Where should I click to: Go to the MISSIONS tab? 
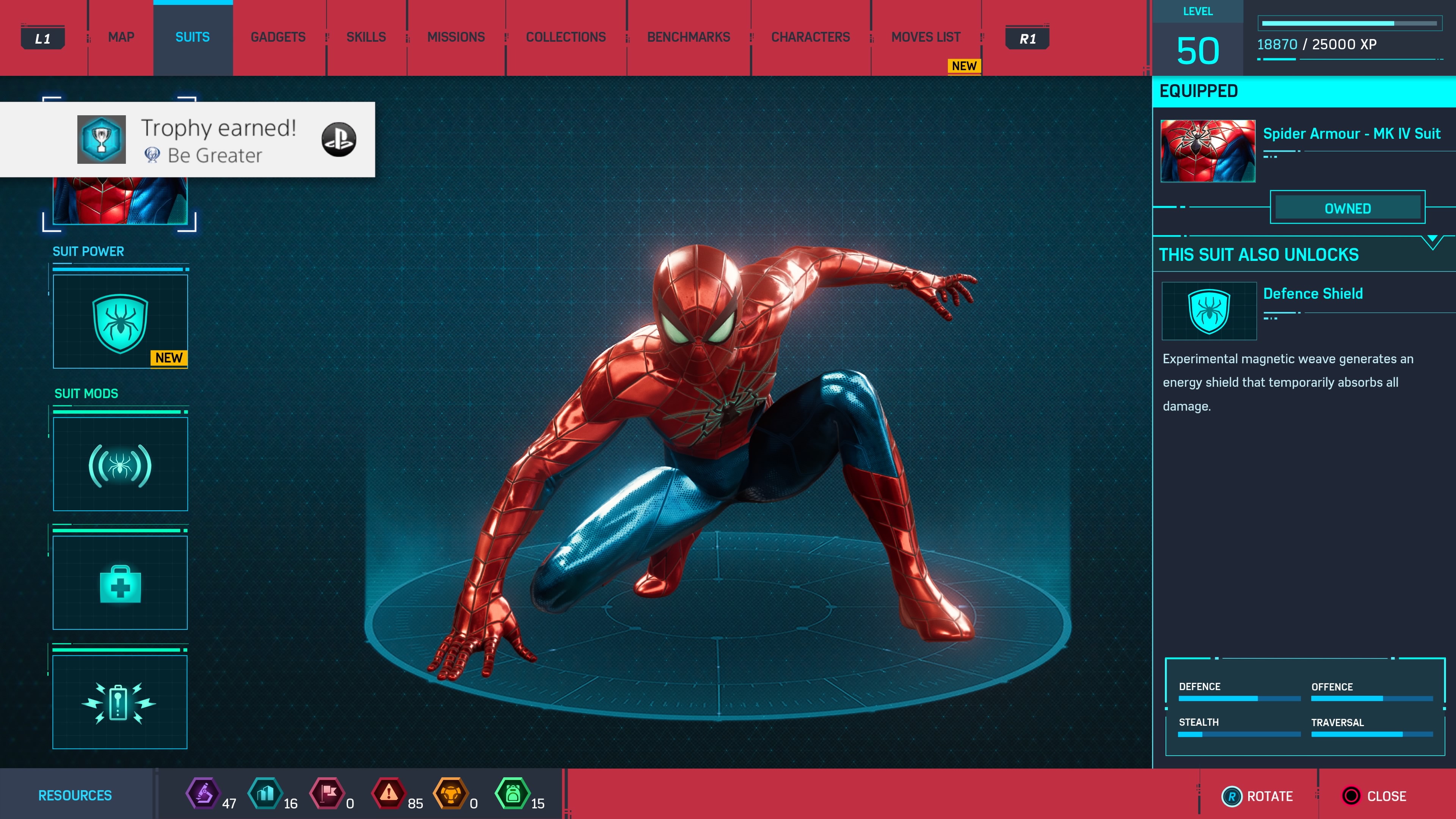(x=456, y=37)
